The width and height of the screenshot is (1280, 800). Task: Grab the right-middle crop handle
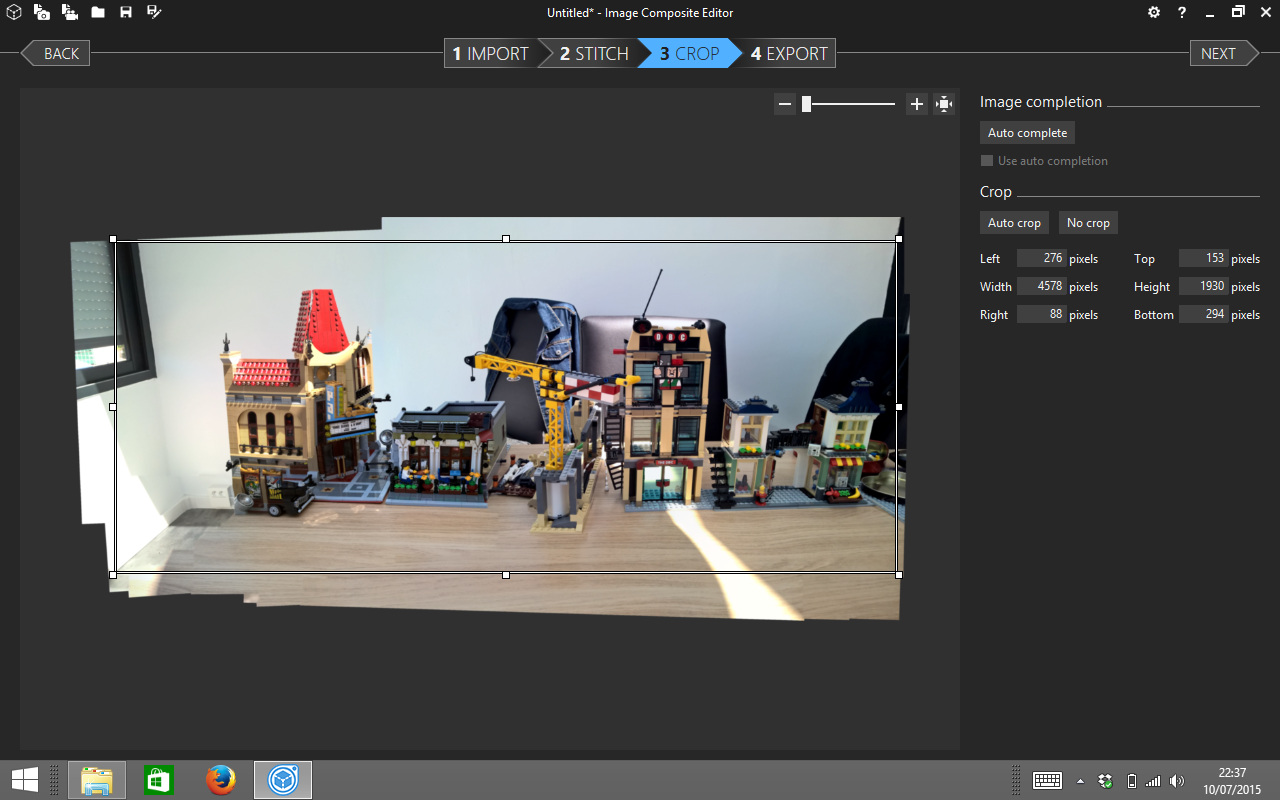click(x=899, y=407)
